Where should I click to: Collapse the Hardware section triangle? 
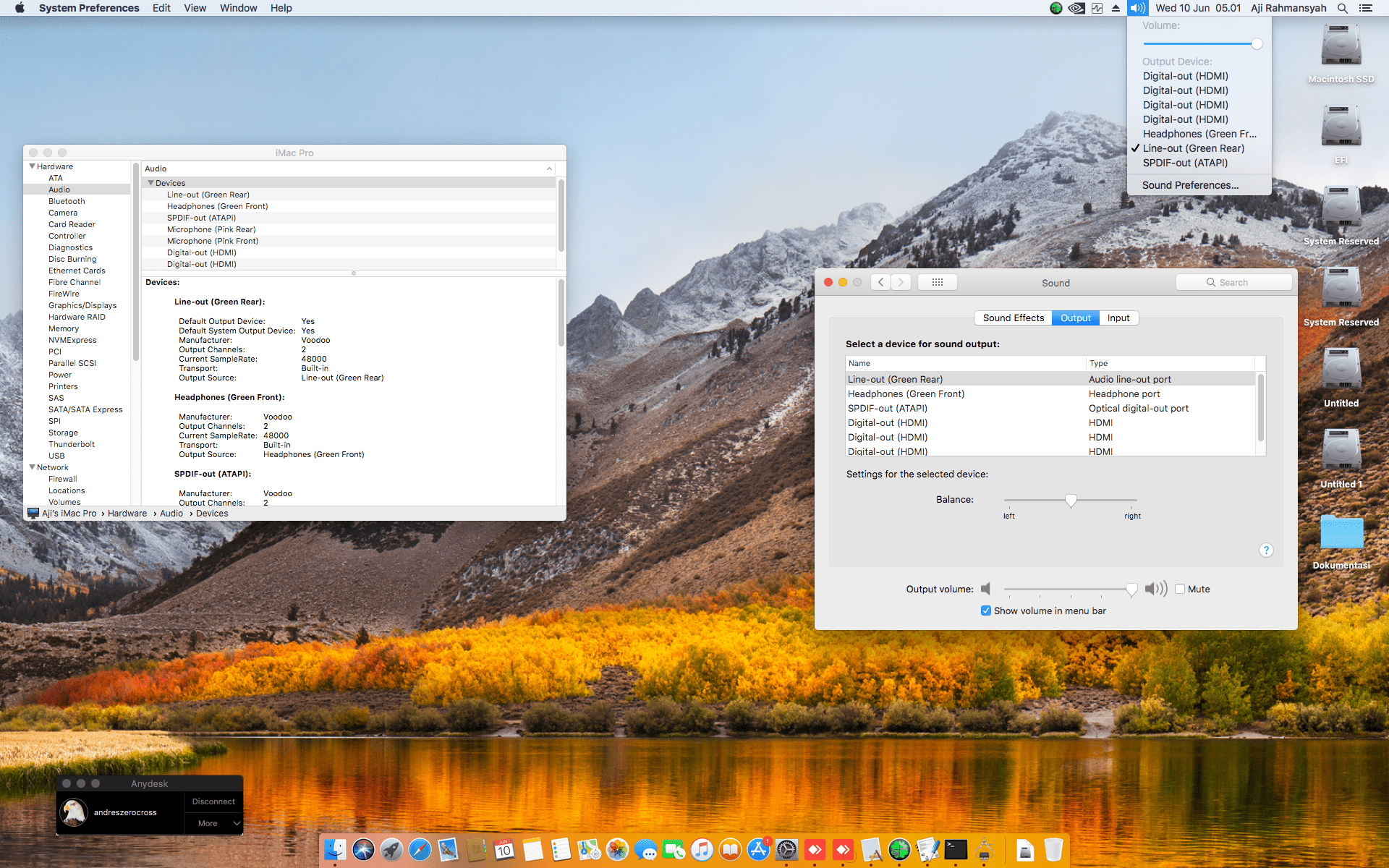pyautogui.click(x=32, y=166)
